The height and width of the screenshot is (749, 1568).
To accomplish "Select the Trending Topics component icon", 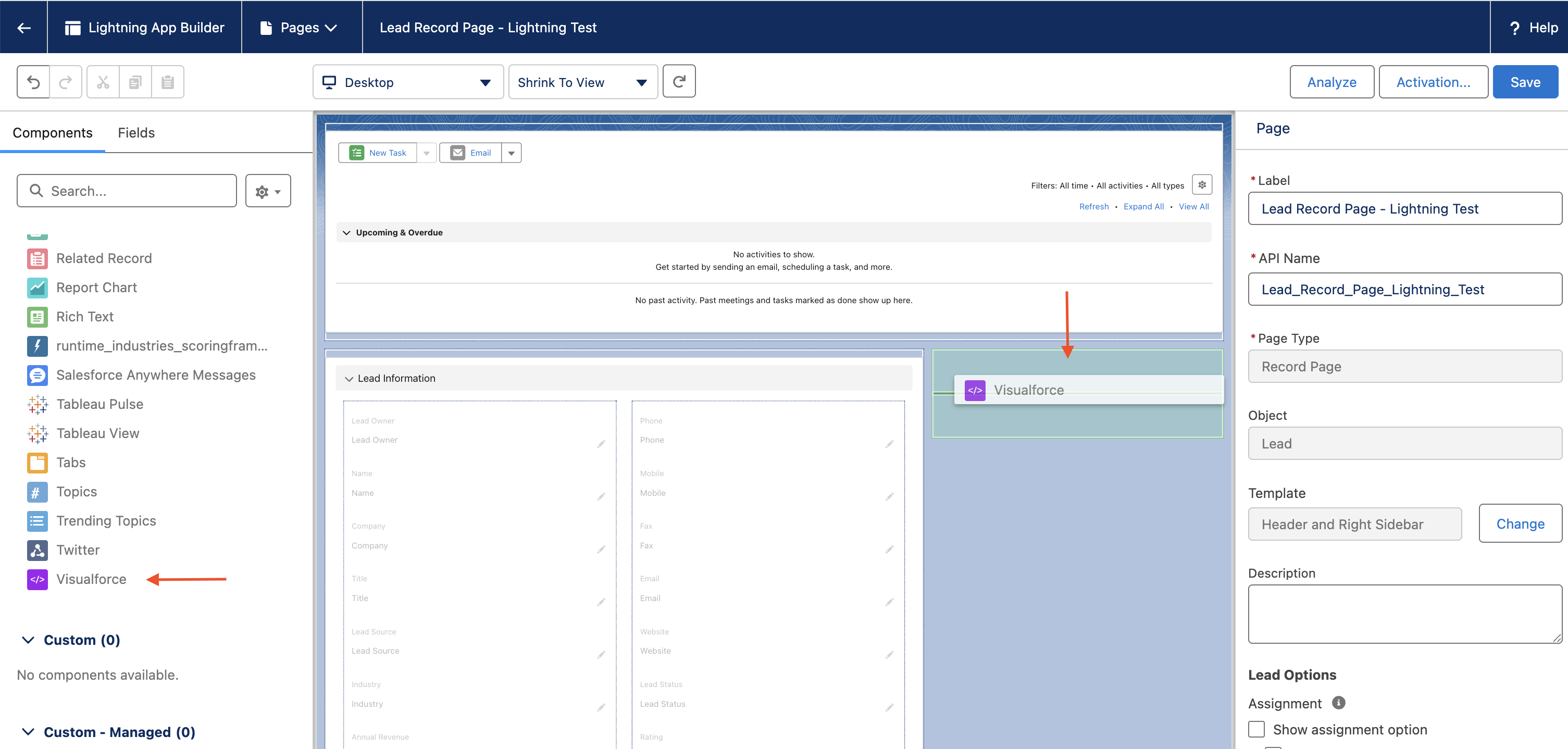I will tap(37, 521).
